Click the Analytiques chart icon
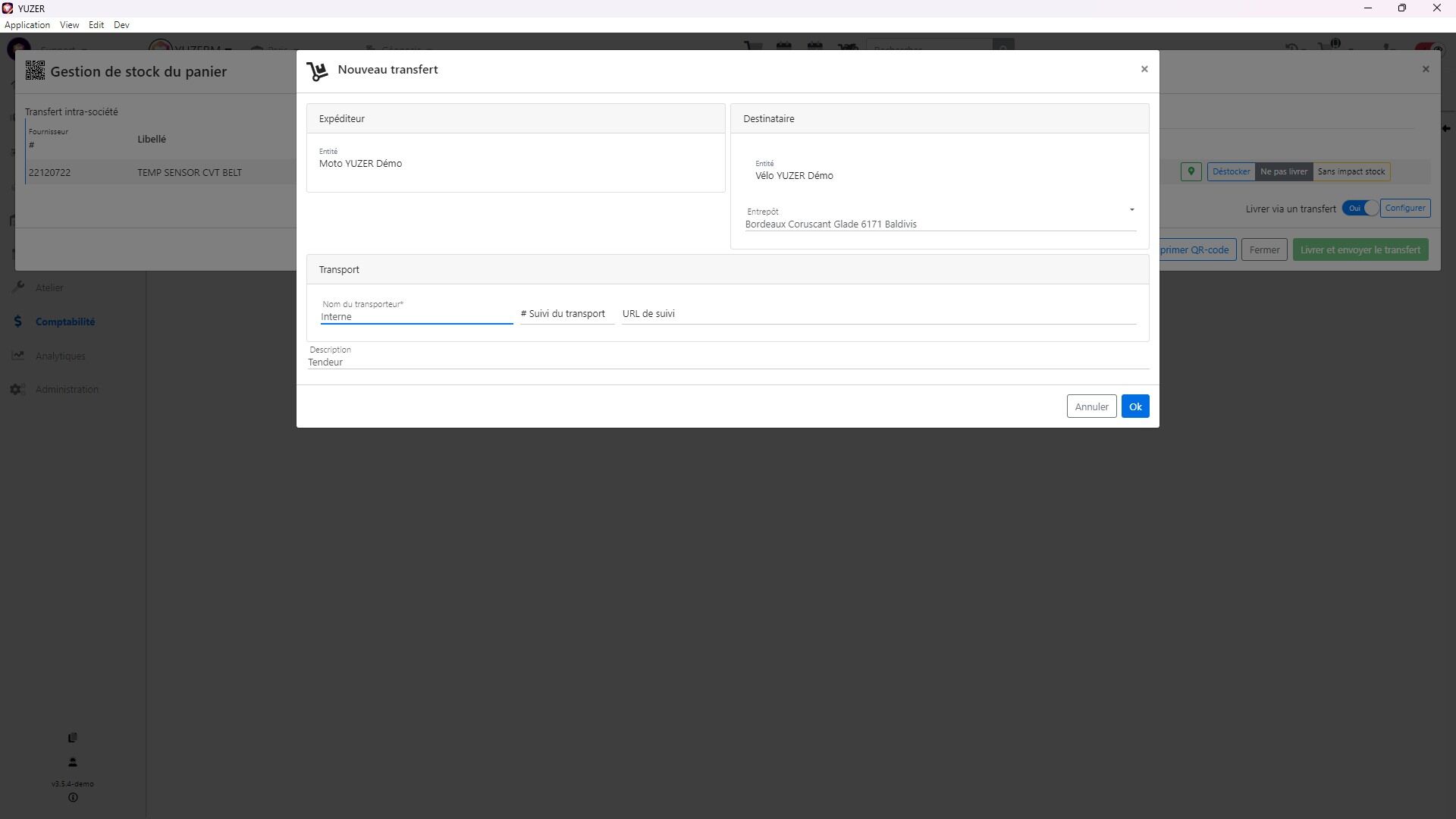Viewport: 1456px width, 819px height. click(x=18, y=356)
